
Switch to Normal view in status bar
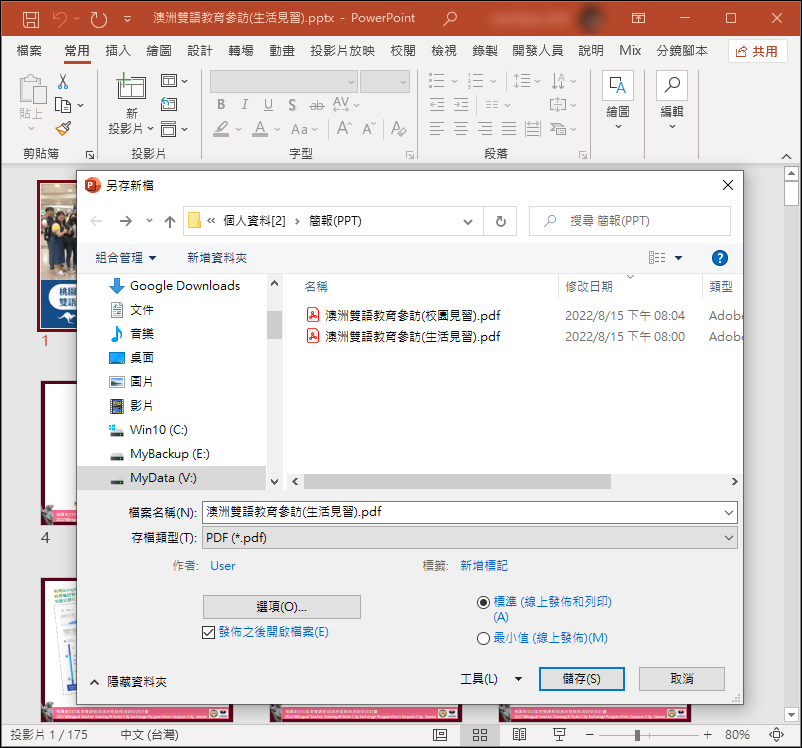coord(439,735)
